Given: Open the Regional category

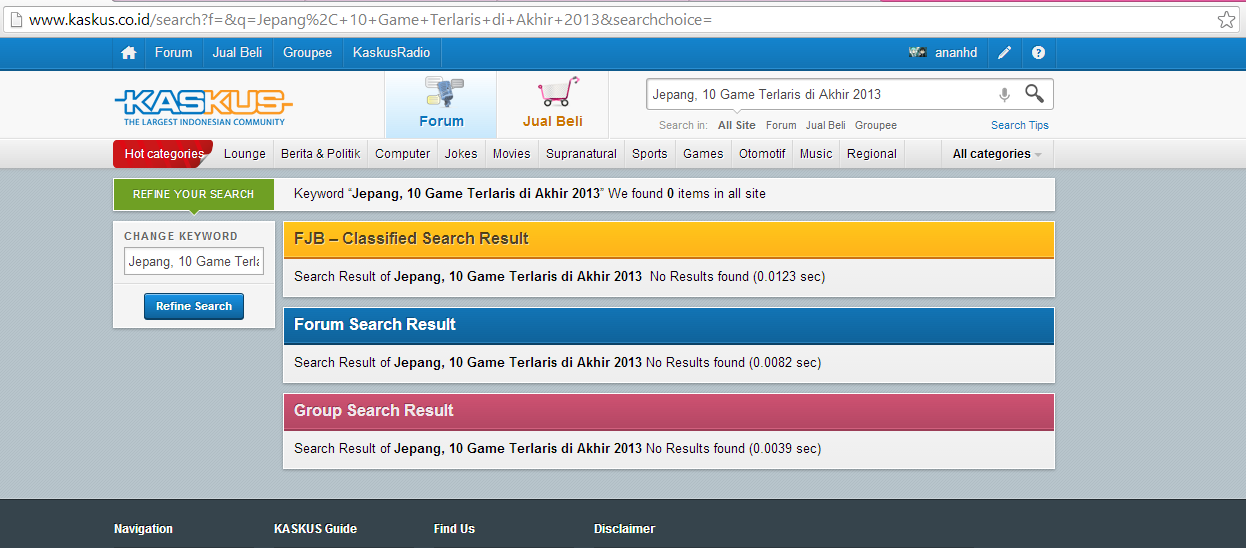Looking at the screenshot, I should 872,154.
